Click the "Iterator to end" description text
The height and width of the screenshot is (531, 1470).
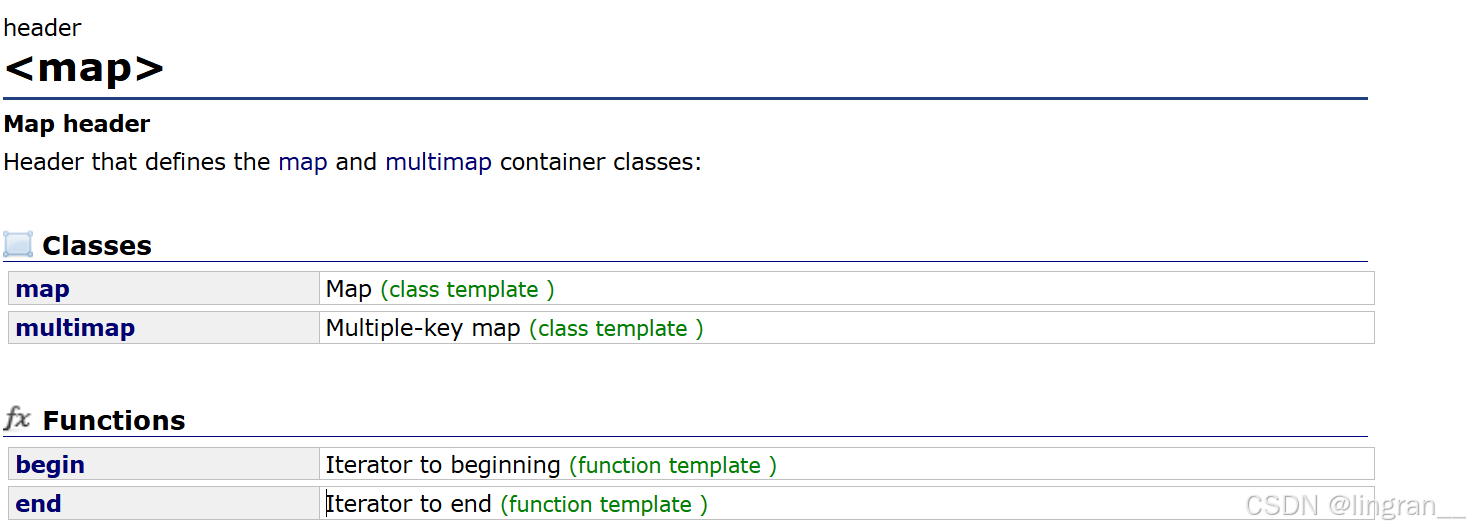pos(409,504)
